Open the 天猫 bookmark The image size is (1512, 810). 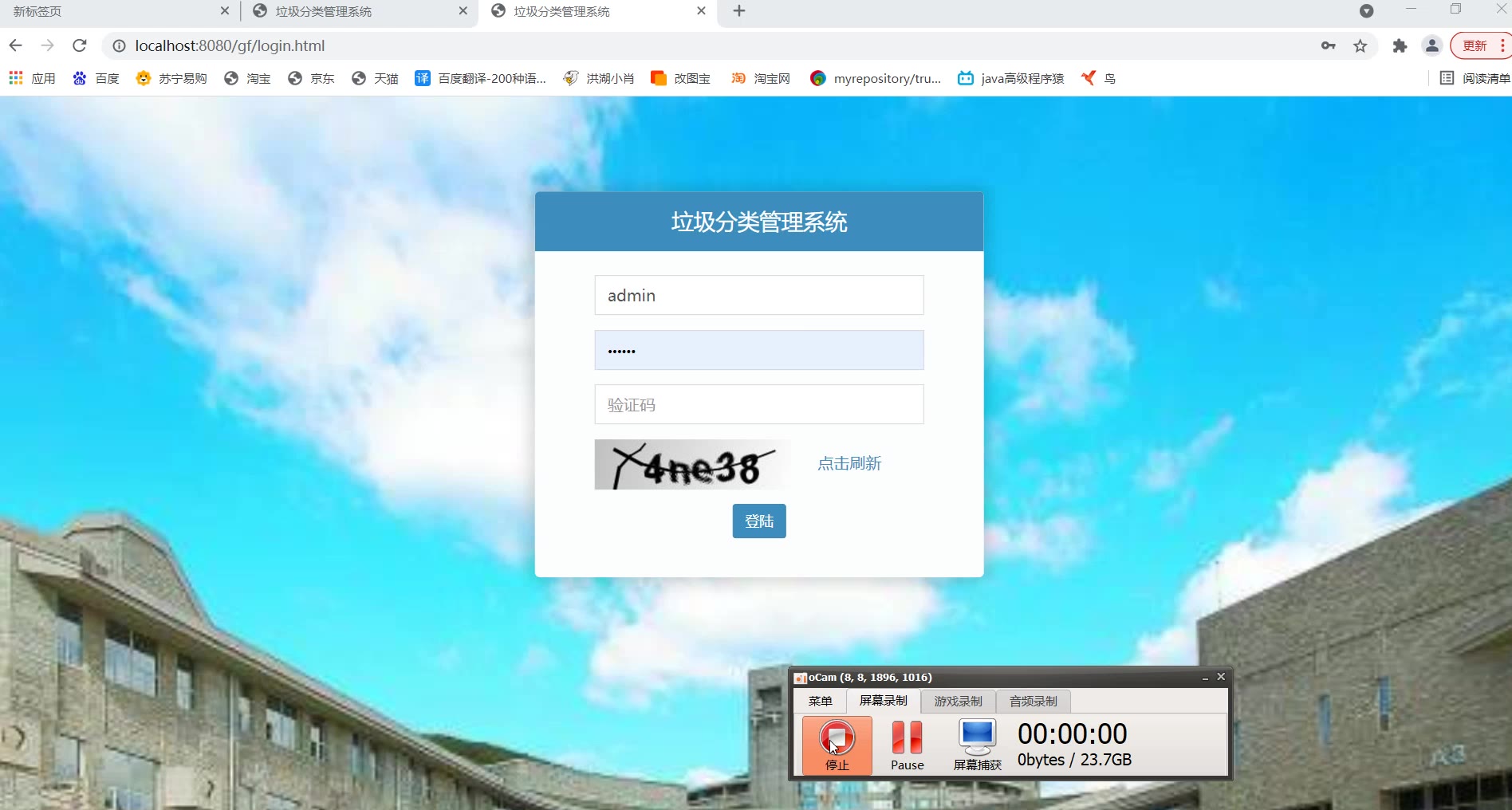click(375, 78)
